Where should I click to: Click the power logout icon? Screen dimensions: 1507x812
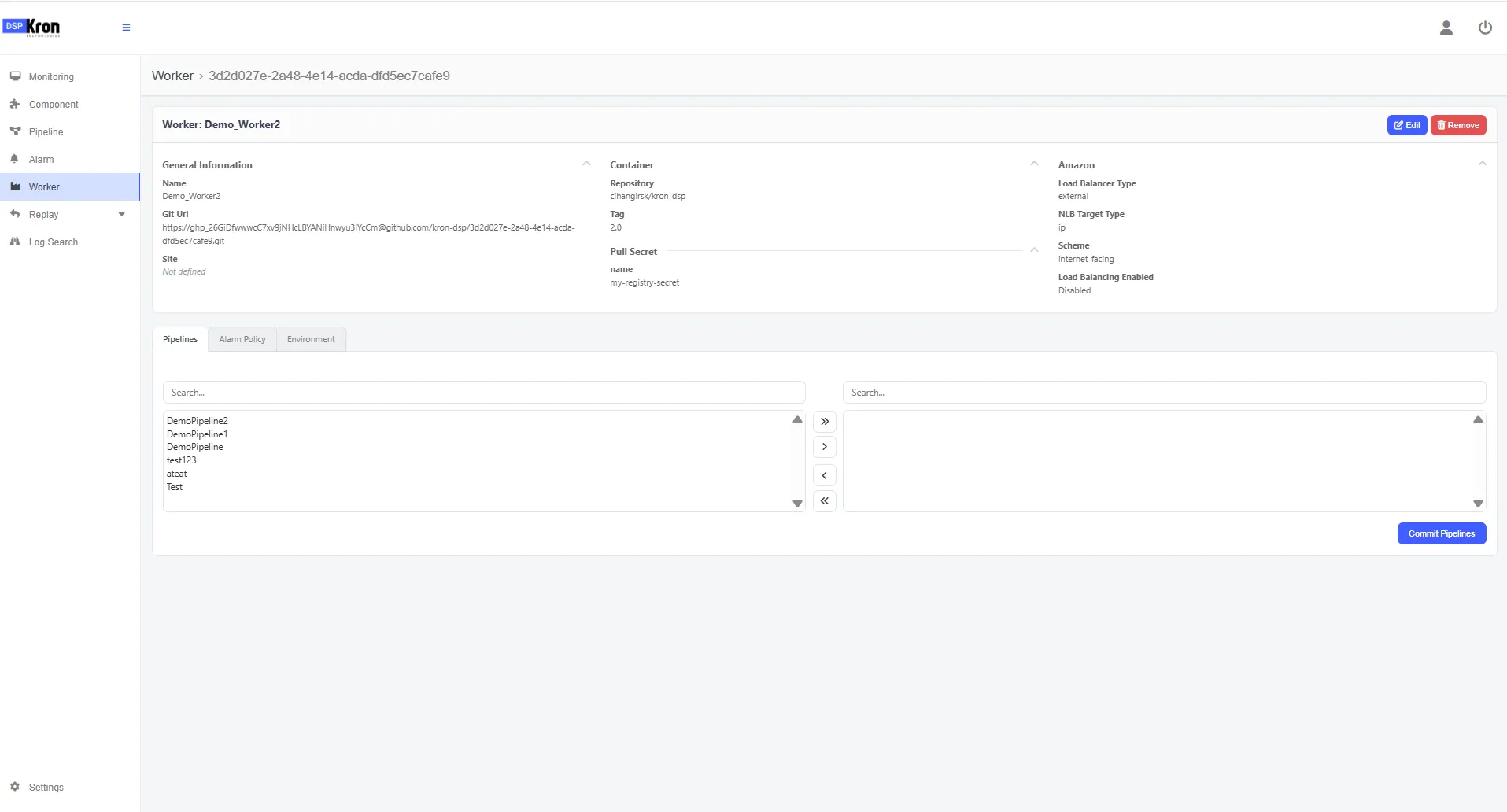(x=1485, y=28)
